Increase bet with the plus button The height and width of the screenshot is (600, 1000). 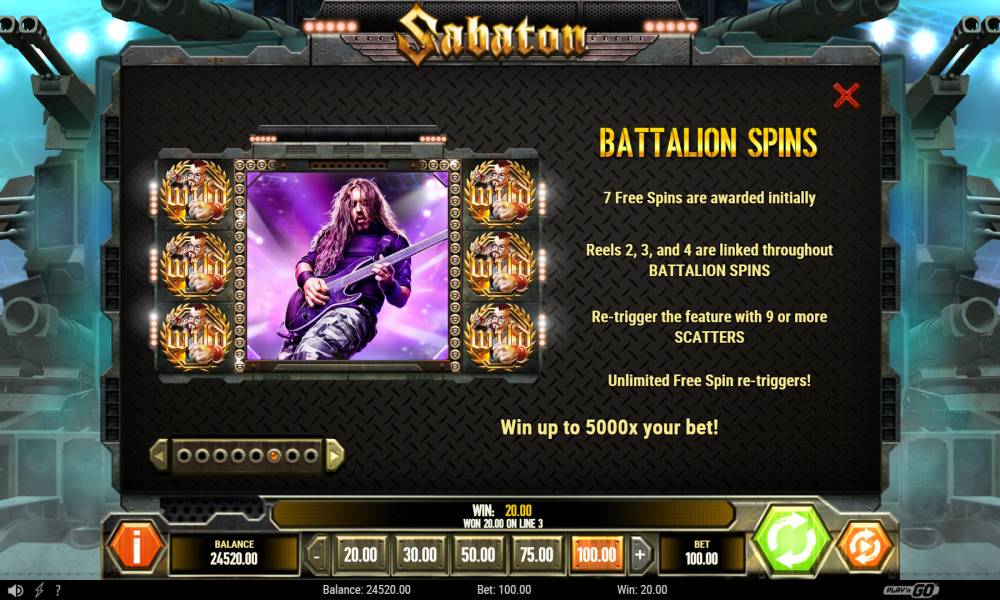[640, 555]
